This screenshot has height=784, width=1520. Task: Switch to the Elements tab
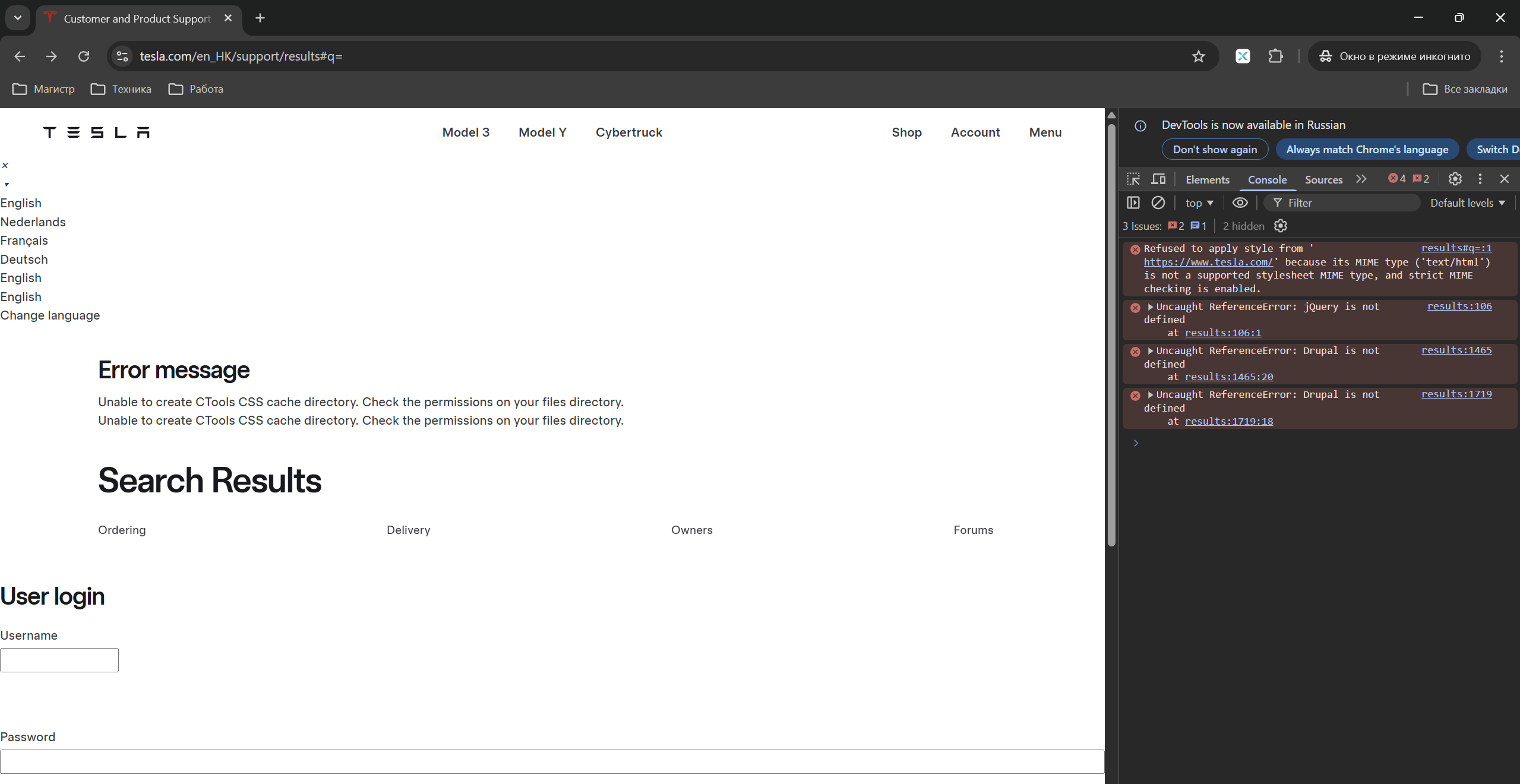tap(1207, 179)
